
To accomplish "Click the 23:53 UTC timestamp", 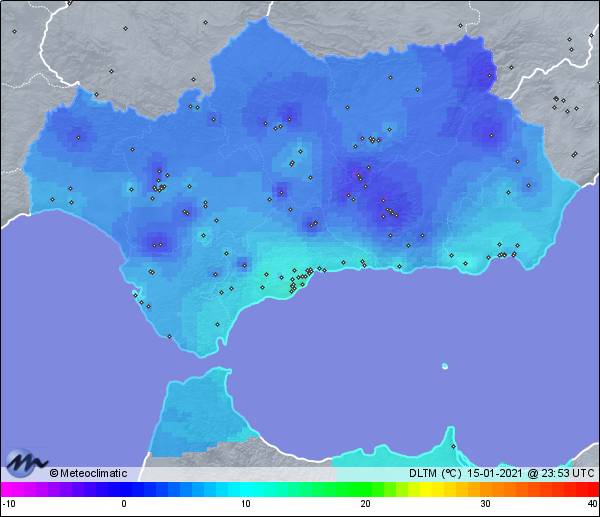I will click(x=567, y=473).
